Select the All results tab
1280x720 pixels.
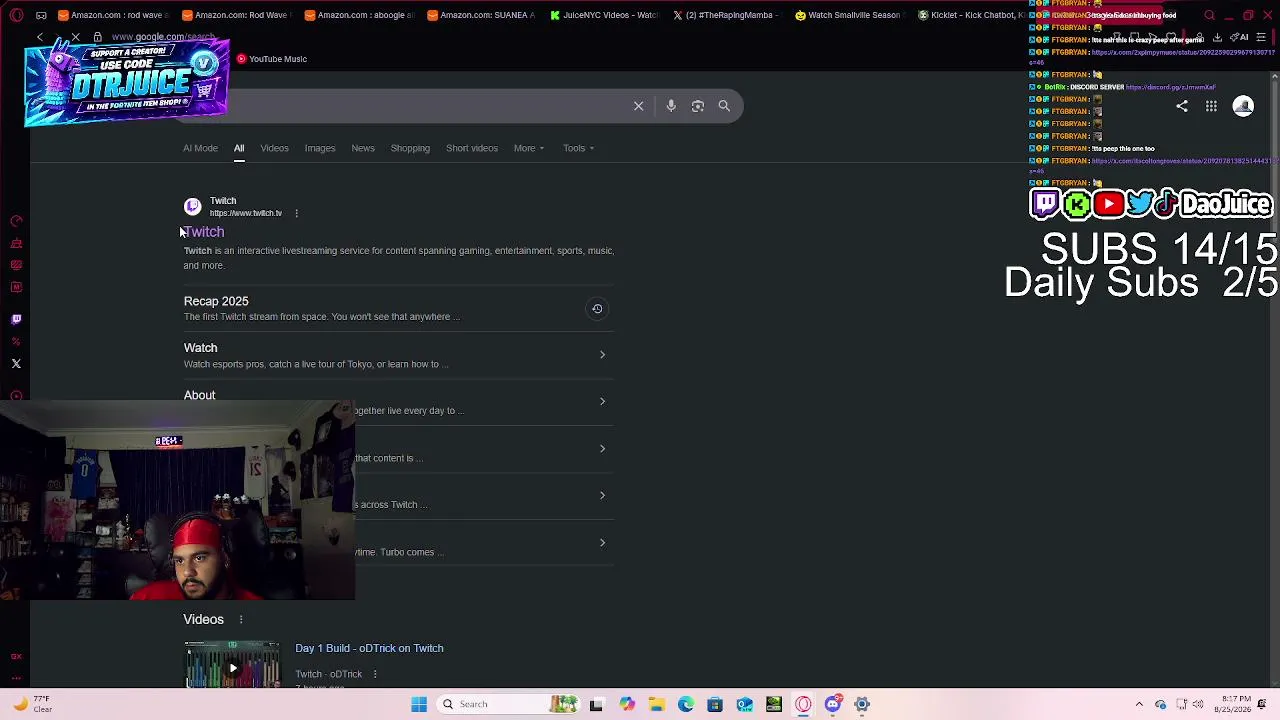pyautogui.click(x=239, y=148)
